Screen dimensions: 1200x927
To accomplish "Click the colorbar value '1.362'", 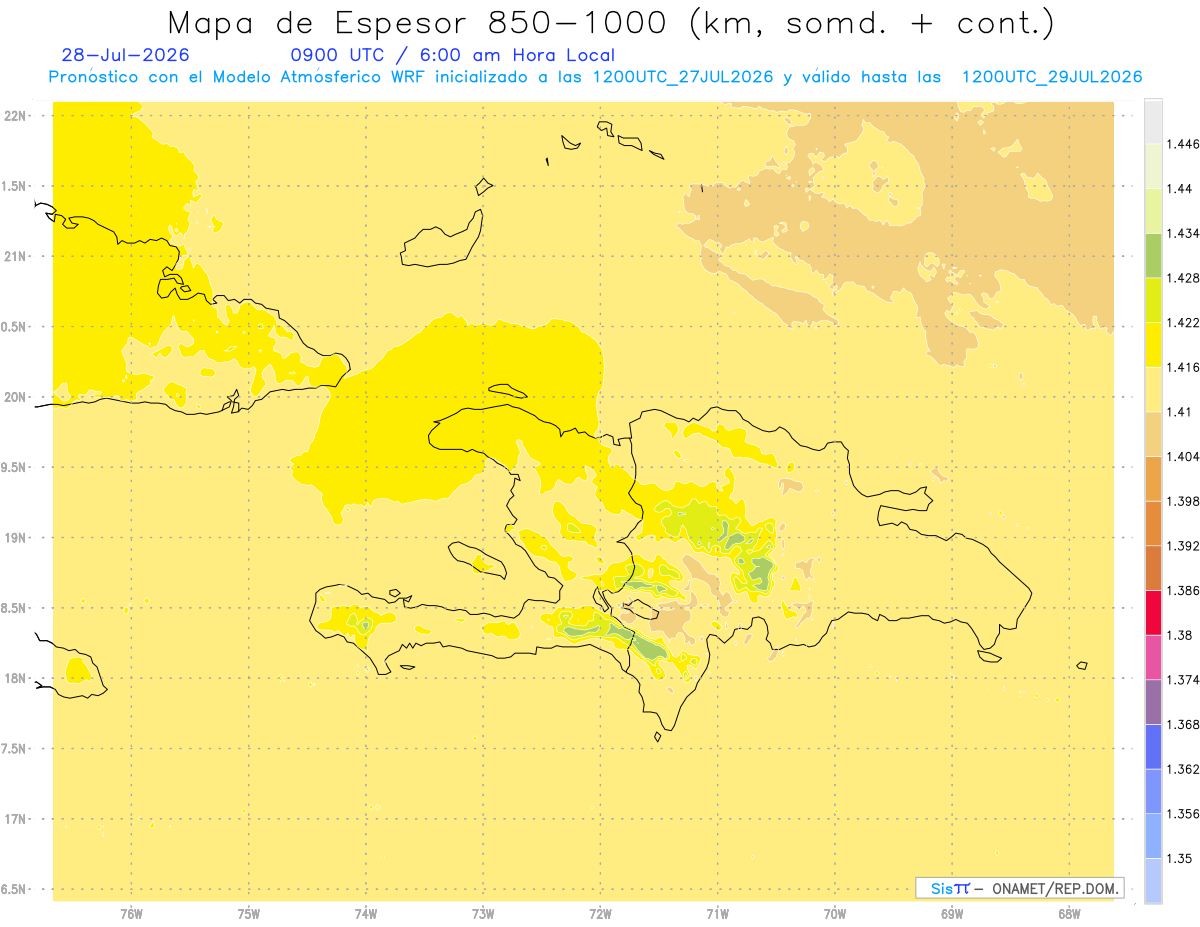I will click(1183, 769).
